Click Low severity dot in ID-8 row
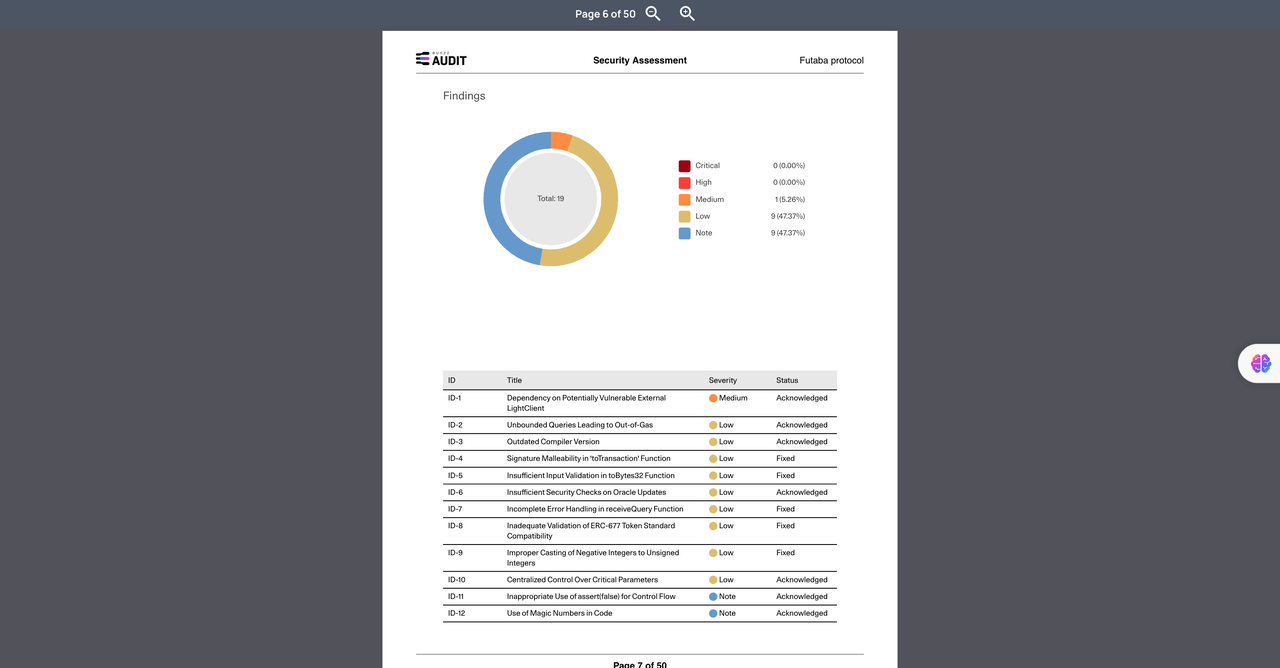The height and width of the screenshot is (668, 1280). click(713, 526)
